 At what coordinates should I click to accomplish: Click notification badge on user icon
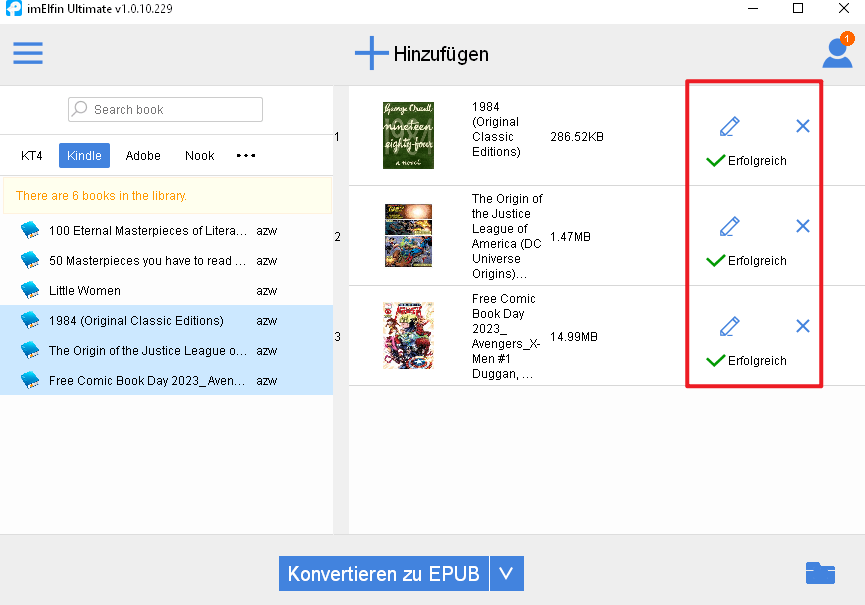point(847,39)
